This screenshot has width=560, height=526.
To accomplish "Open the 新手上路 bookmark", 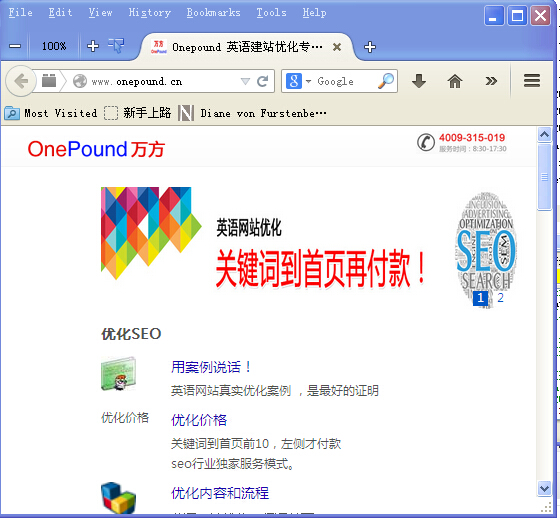I will click(x=138, y=113).
